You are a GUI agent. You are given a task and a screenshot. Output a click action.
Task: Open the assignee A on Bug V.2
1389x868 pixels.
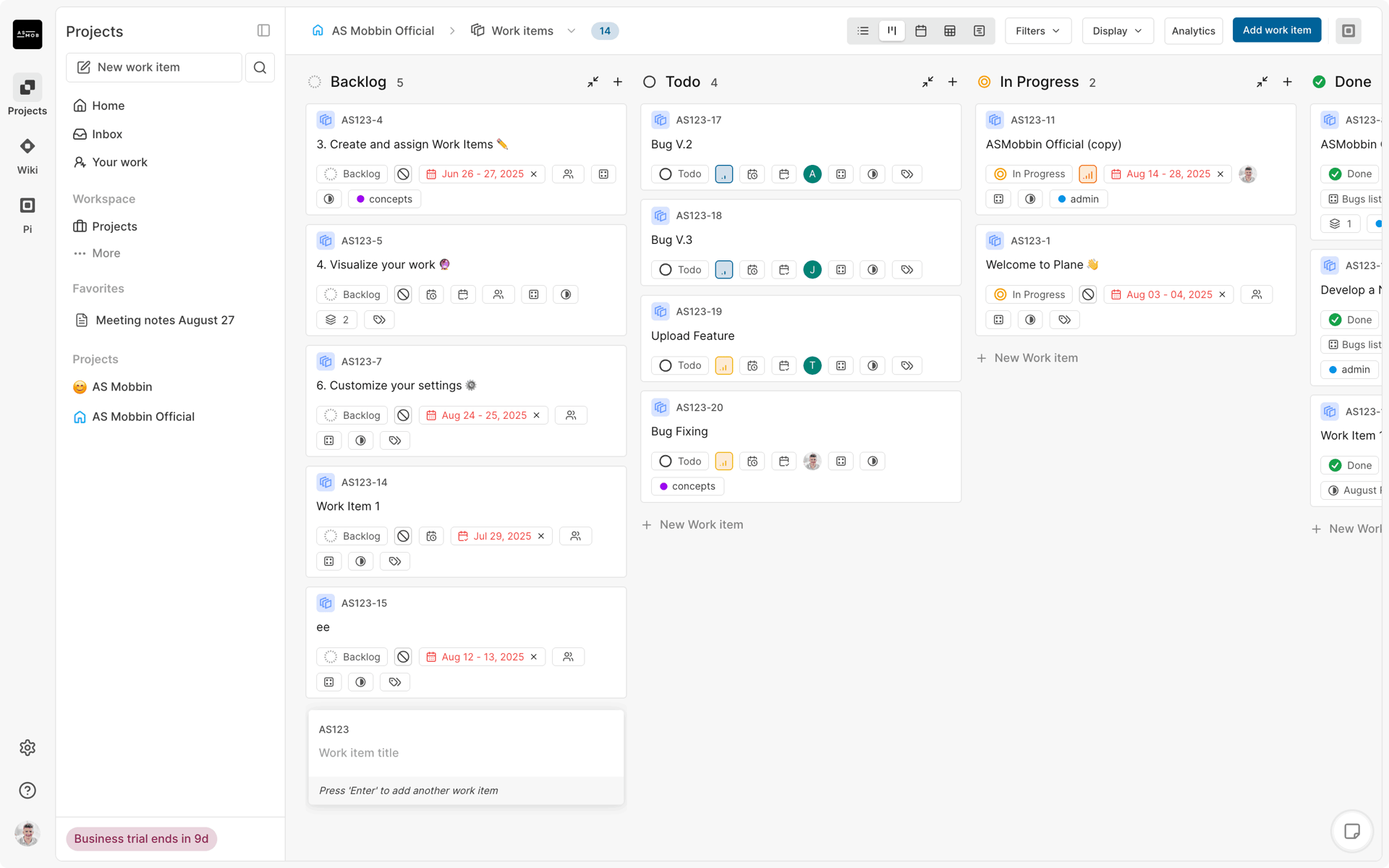pos(812,174)
